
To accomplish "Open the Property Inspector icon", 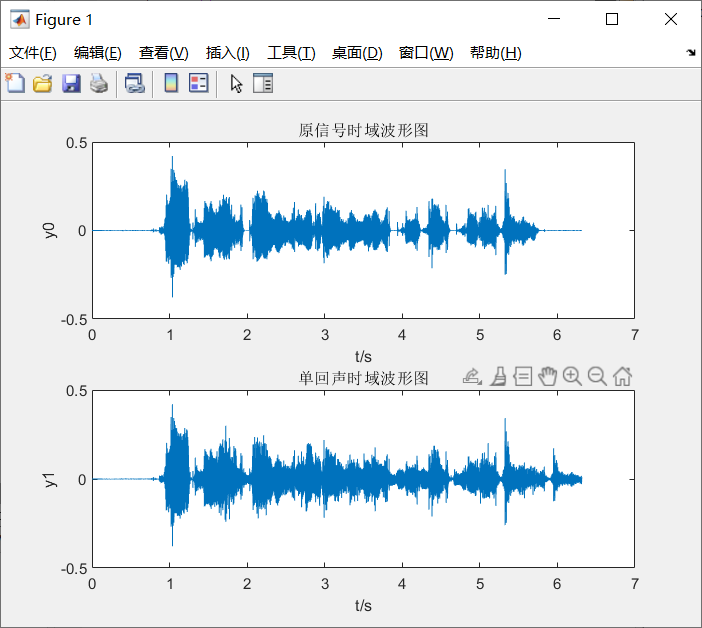I will tap(263, 83).
